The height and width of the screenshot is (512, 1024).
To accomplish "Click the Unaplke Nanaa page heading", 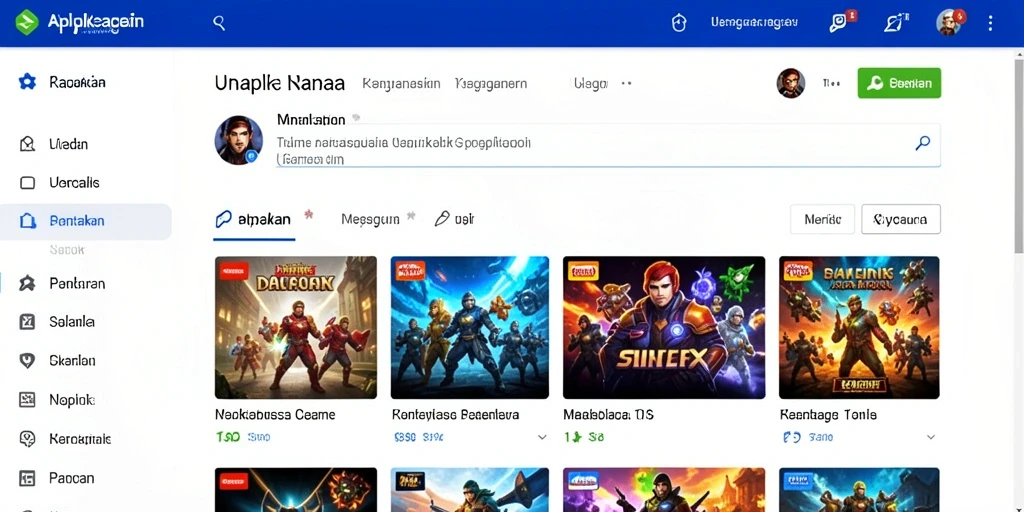I will (280, 84).
